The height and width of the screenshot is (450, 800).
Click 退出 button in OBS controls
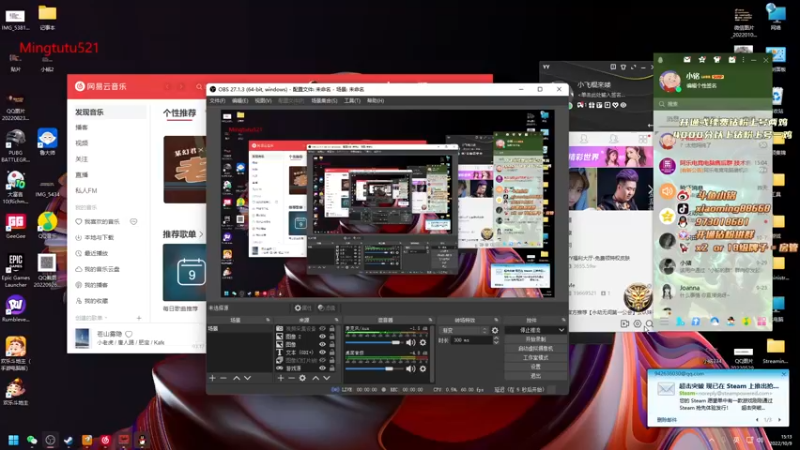535,376
